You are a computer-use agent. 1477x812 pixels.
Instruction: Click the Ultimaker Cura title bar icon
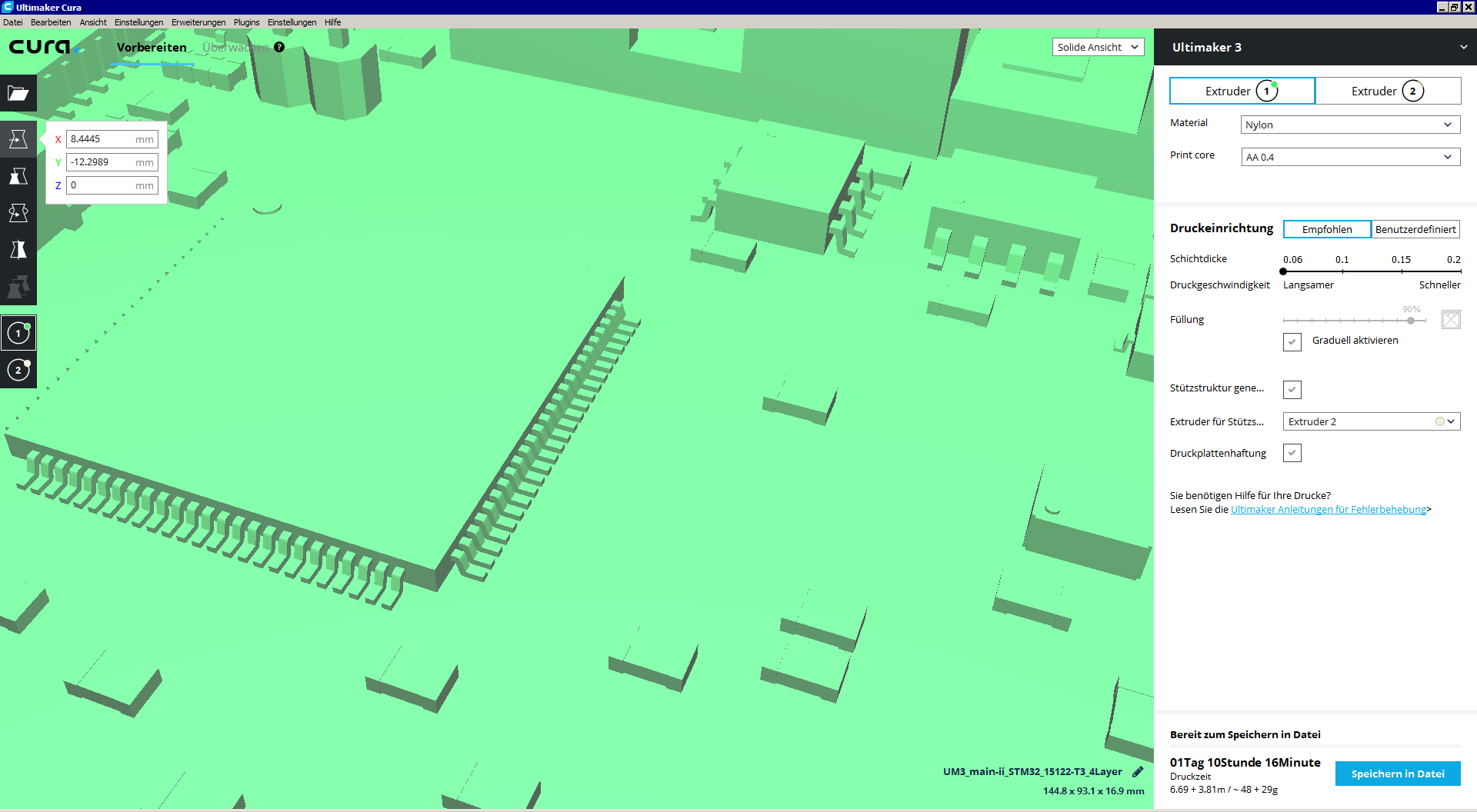[x=8, y=7]
